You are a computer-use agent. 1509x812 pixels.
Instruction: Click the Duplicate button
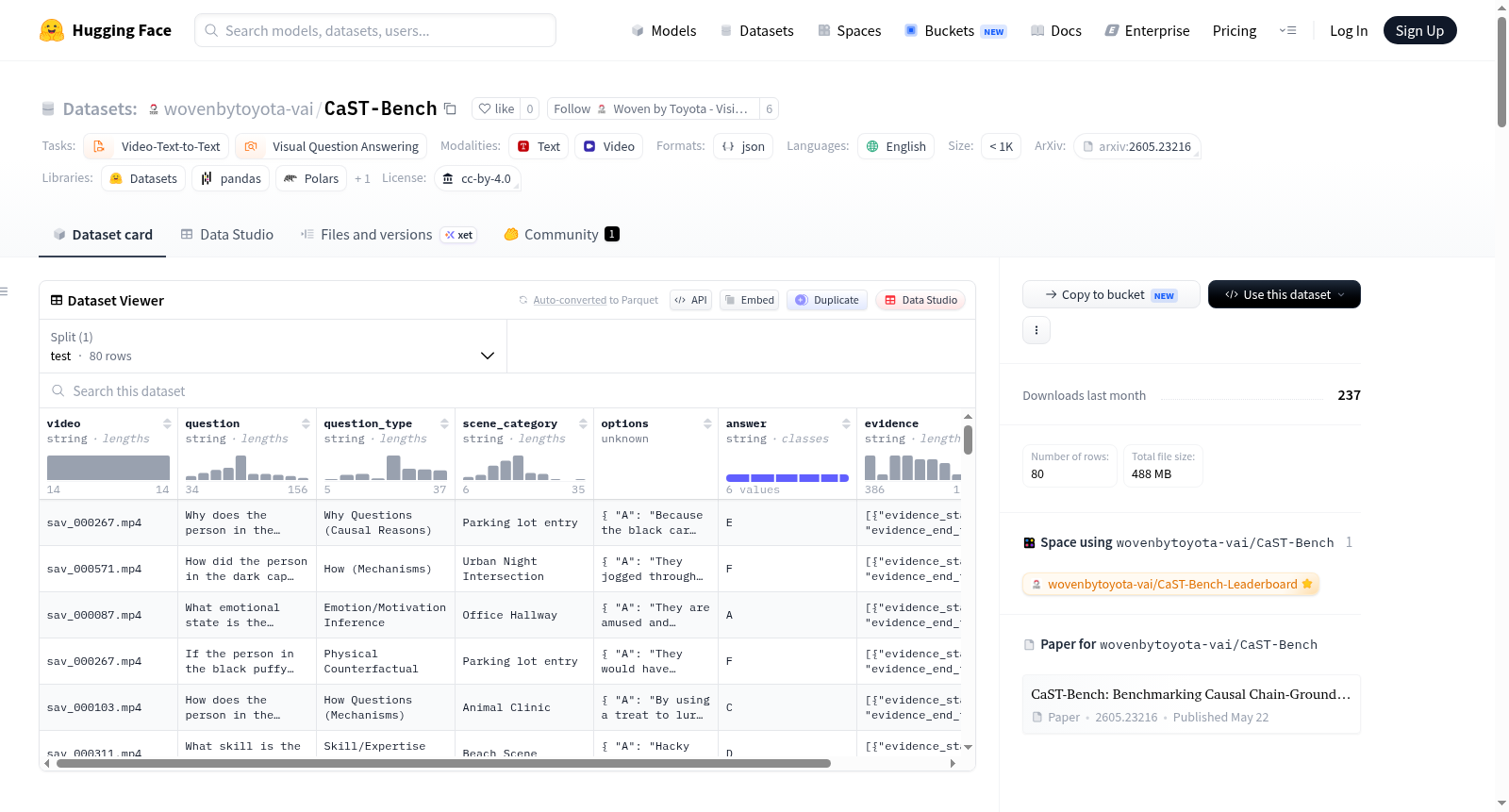click(826, 300)
